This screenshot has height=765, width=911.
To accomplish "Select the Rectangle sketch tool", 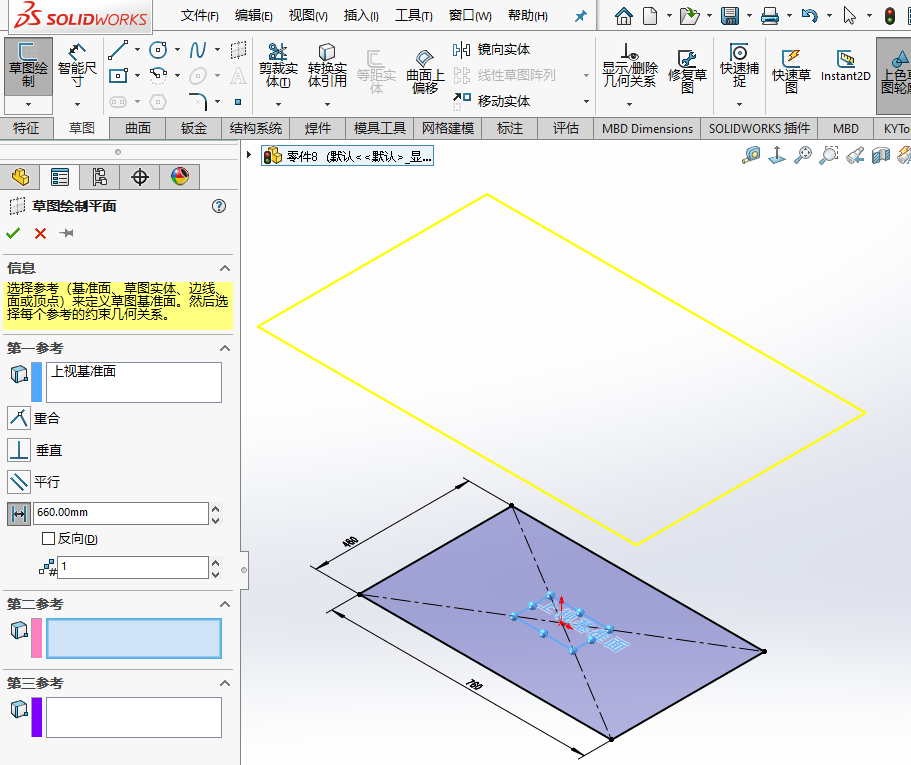I will tap(119, 76).
